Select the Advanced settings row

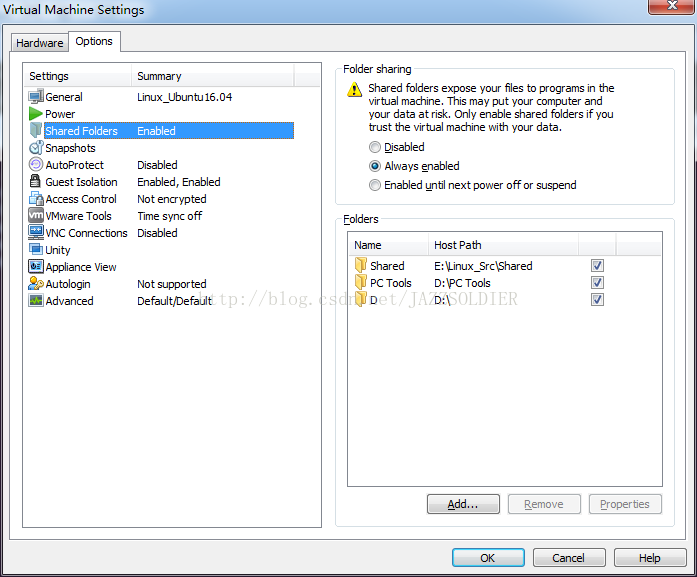pyautogui.click(x=161, y=301)
